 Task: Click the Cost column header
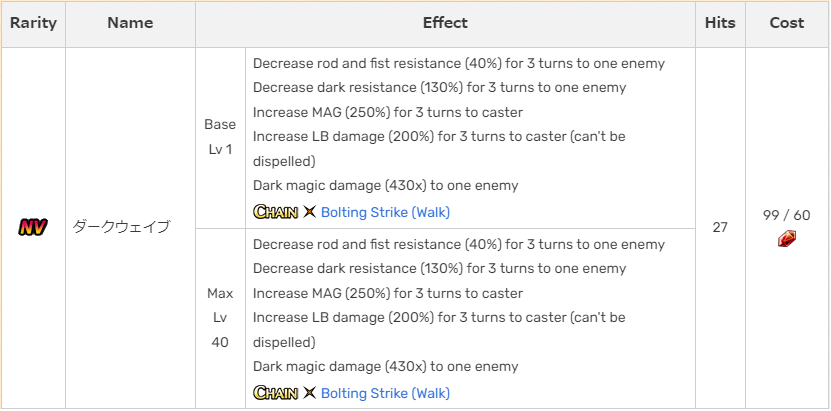pos(787,23)
